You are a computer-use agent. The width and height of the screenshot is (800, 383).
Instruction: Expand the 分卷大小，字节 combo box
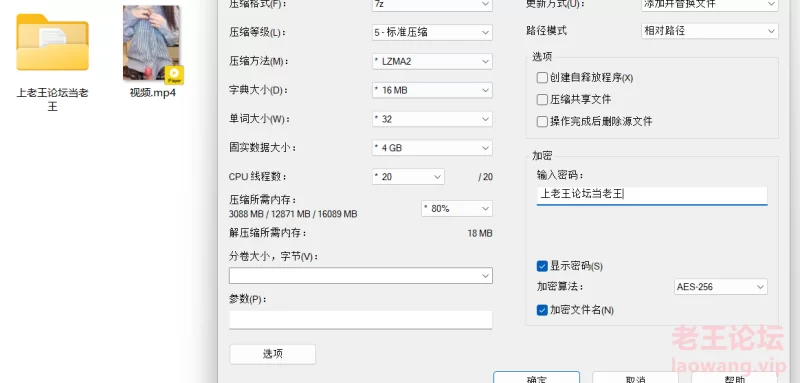point(361,275)
